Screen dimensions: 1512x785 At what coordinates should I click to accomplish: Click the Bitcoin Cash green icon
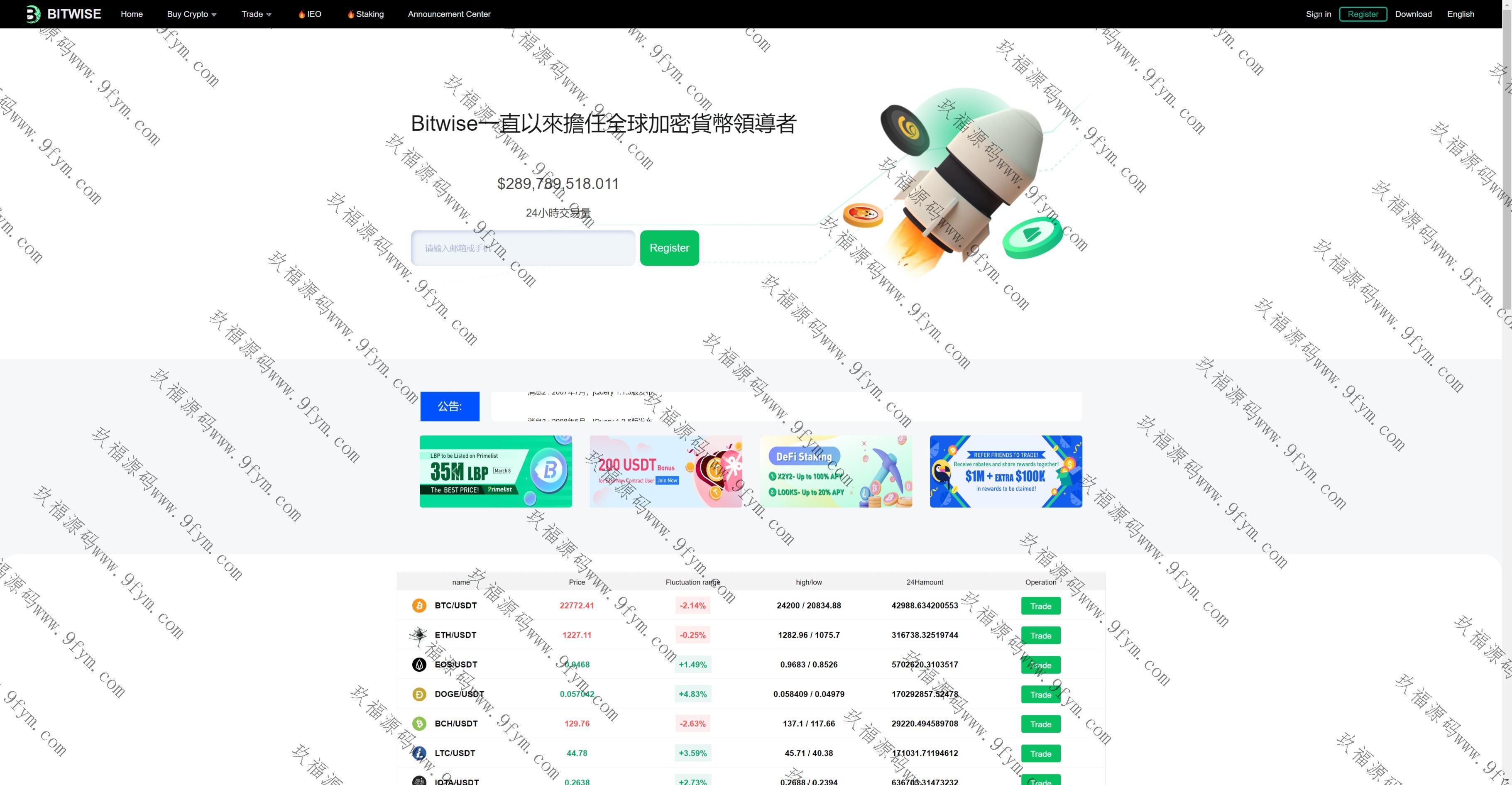point(419,724)
